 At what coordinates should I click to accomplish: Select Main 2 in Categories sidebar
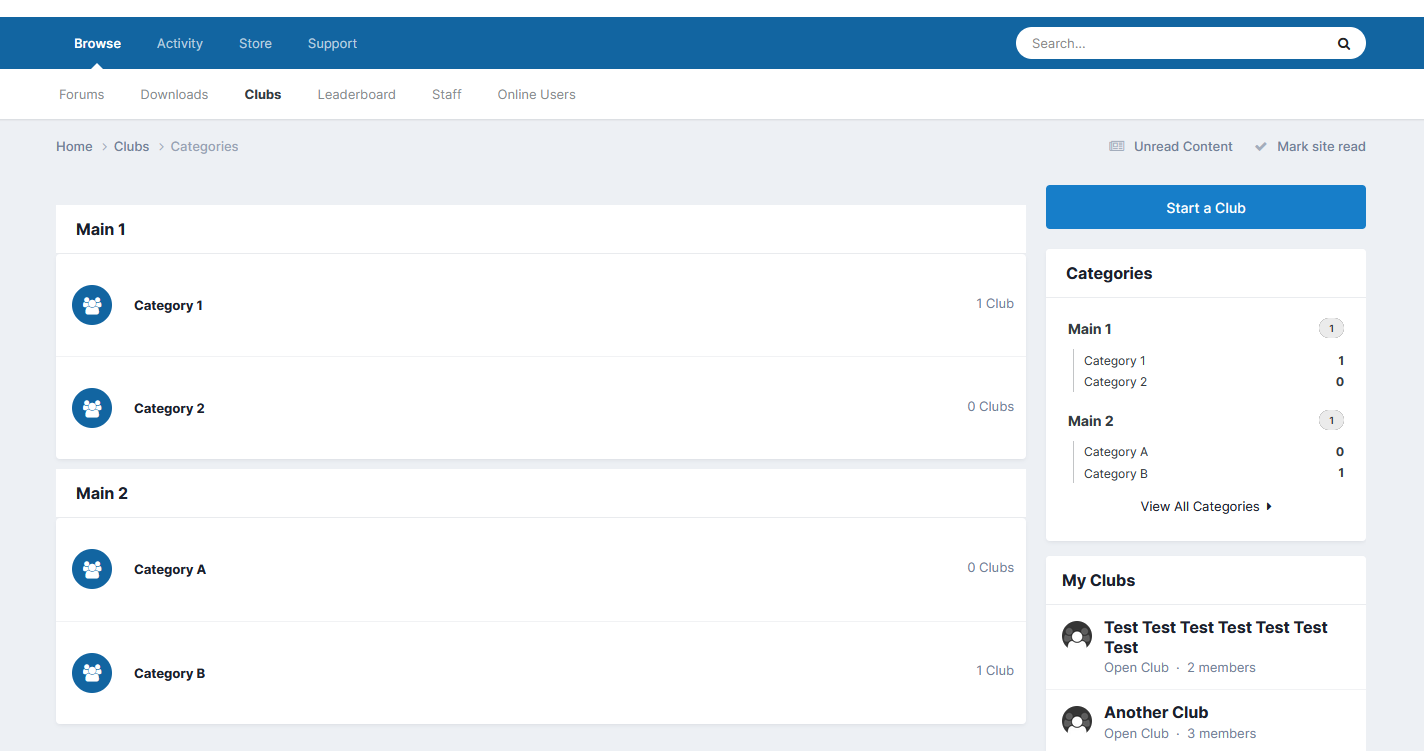pyautogui.click(x=1091, y=421)
